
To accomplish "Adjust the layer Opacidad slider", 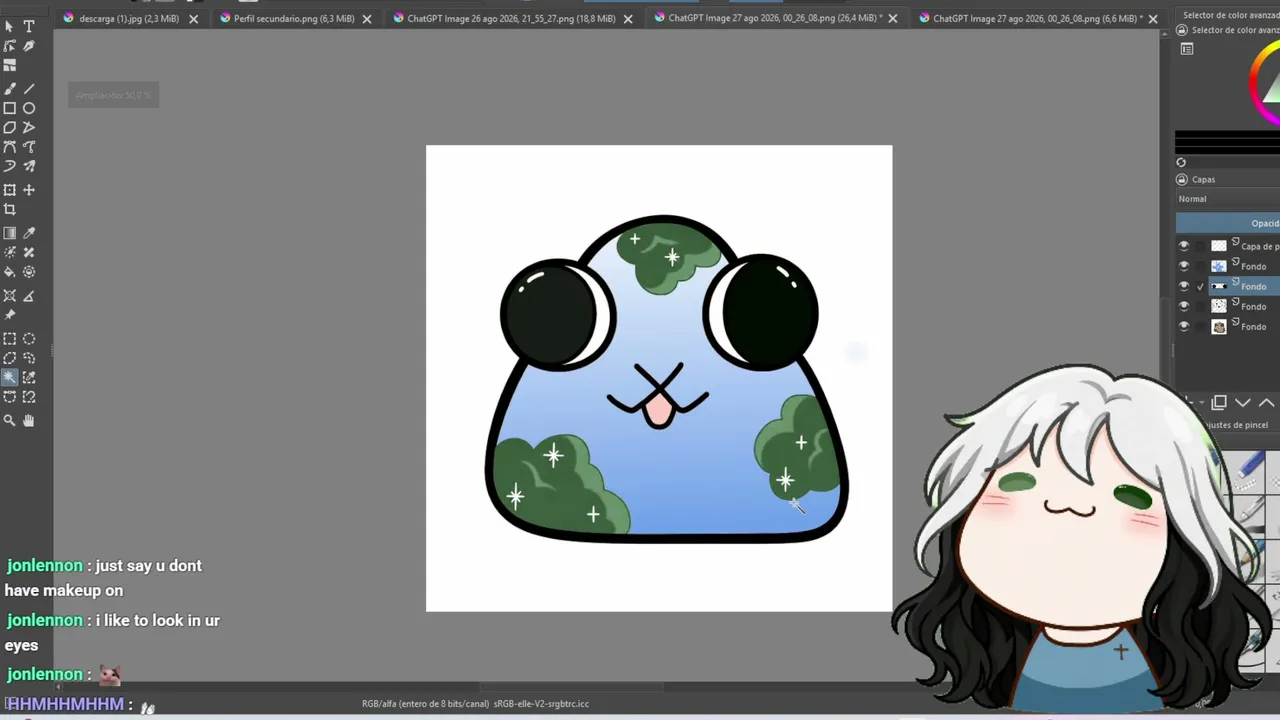I will [1228, 223].
